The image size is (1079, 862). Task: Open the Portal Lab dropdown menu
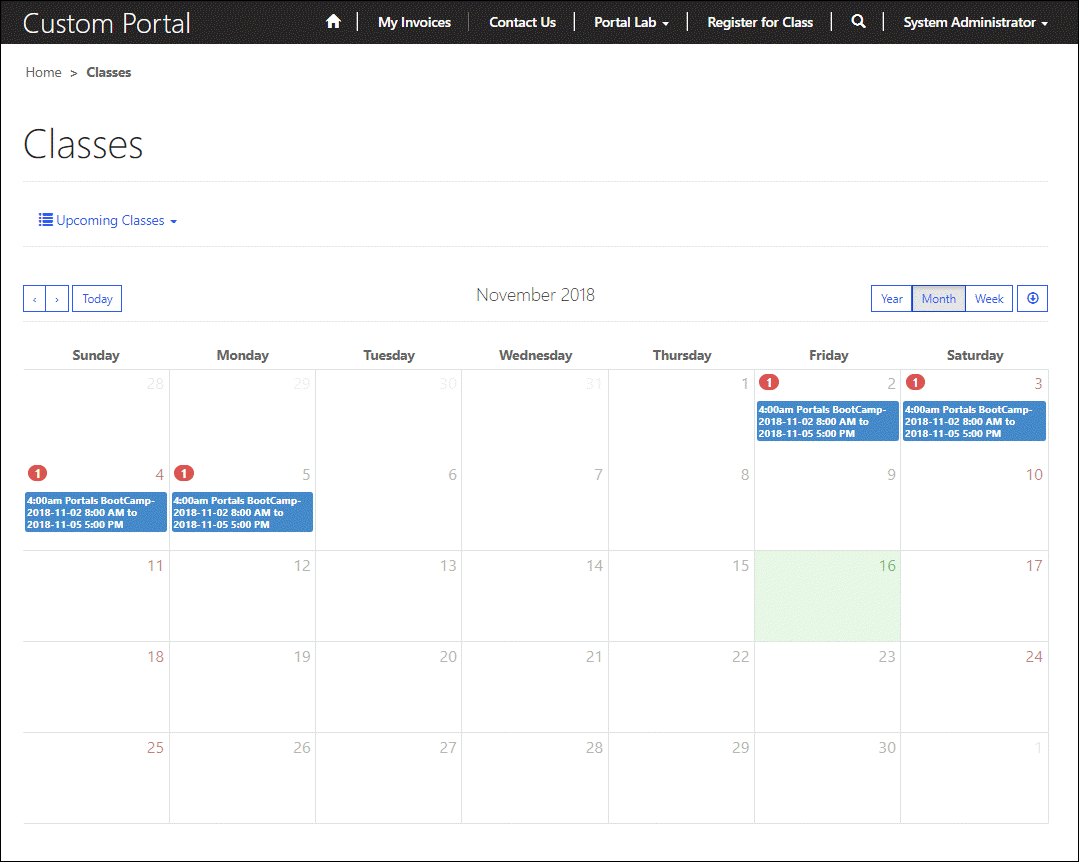tap(631, 22)
